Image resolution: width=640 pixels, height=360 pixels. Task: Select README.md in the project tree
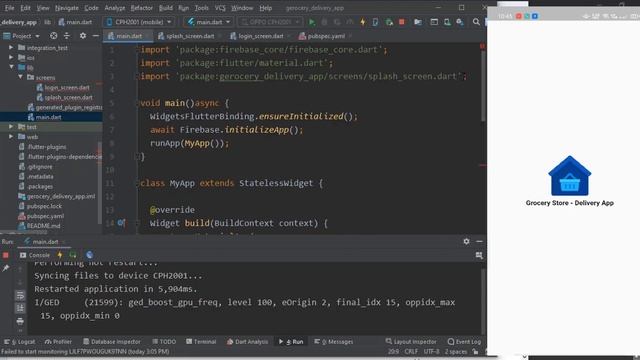pos(40,226)
